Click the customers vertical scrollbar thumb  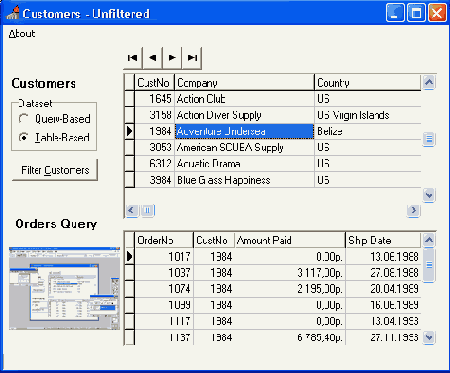click(x=429, y=139)
